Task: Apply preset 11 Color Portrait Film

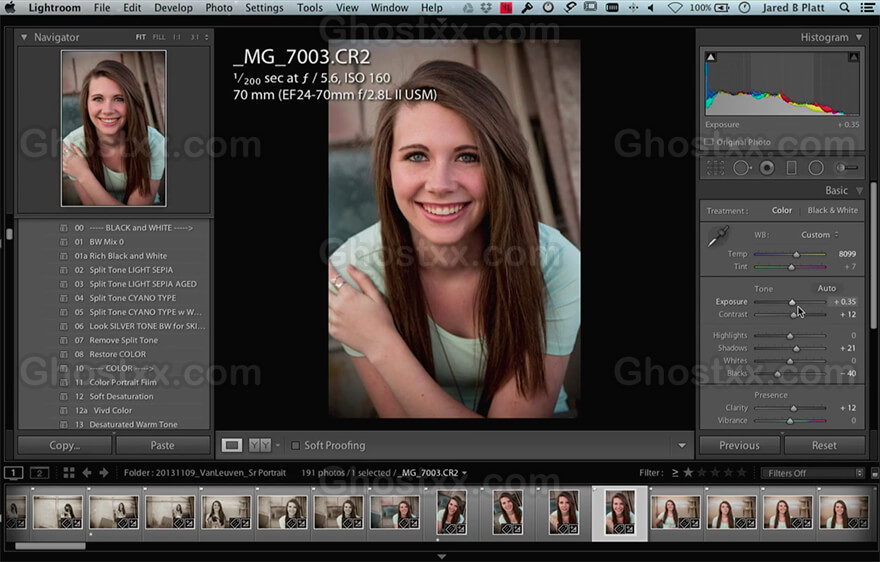Action: tap(115, 382)
